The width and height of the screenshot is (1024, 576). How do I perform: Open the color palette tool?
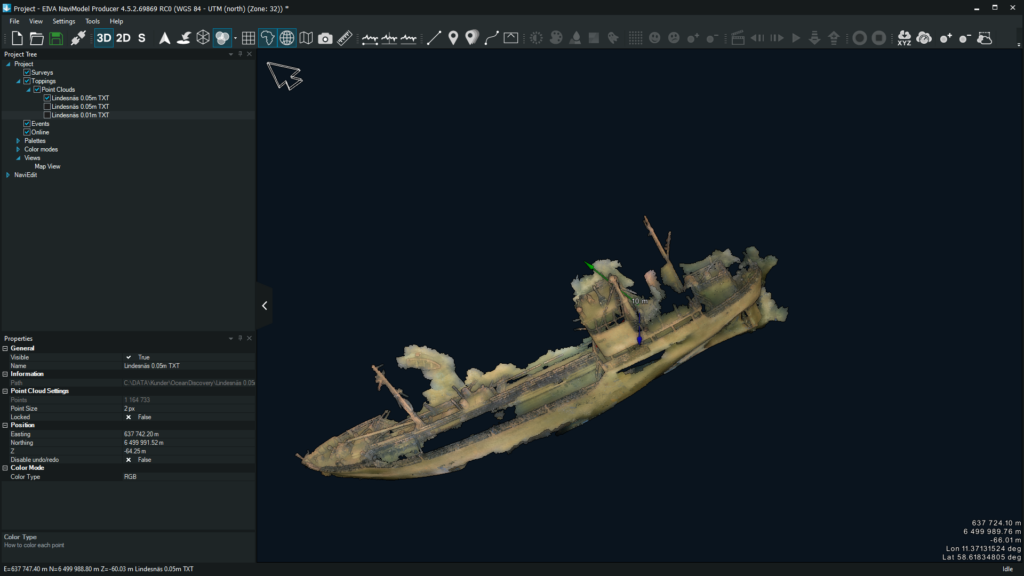click(x=221, y=37)
